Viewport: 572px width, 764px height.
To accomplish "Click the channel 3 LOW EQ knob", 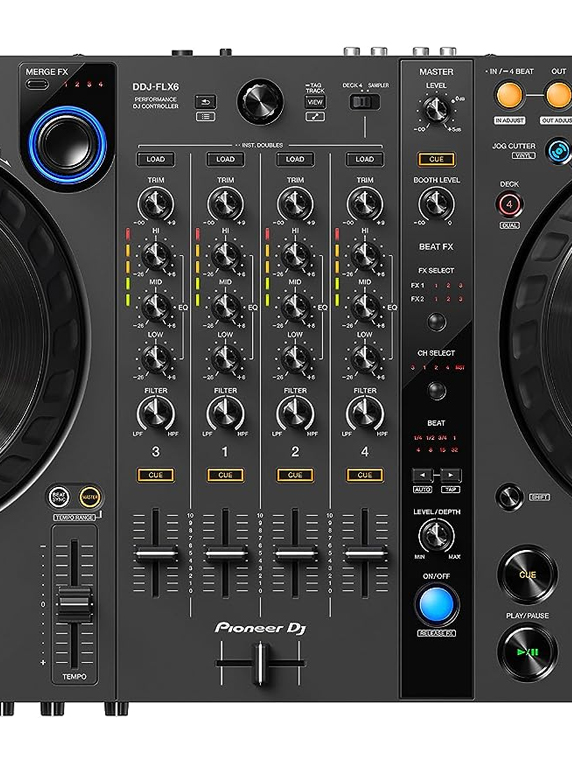I will pyautogui.click(x=155, y=359).
